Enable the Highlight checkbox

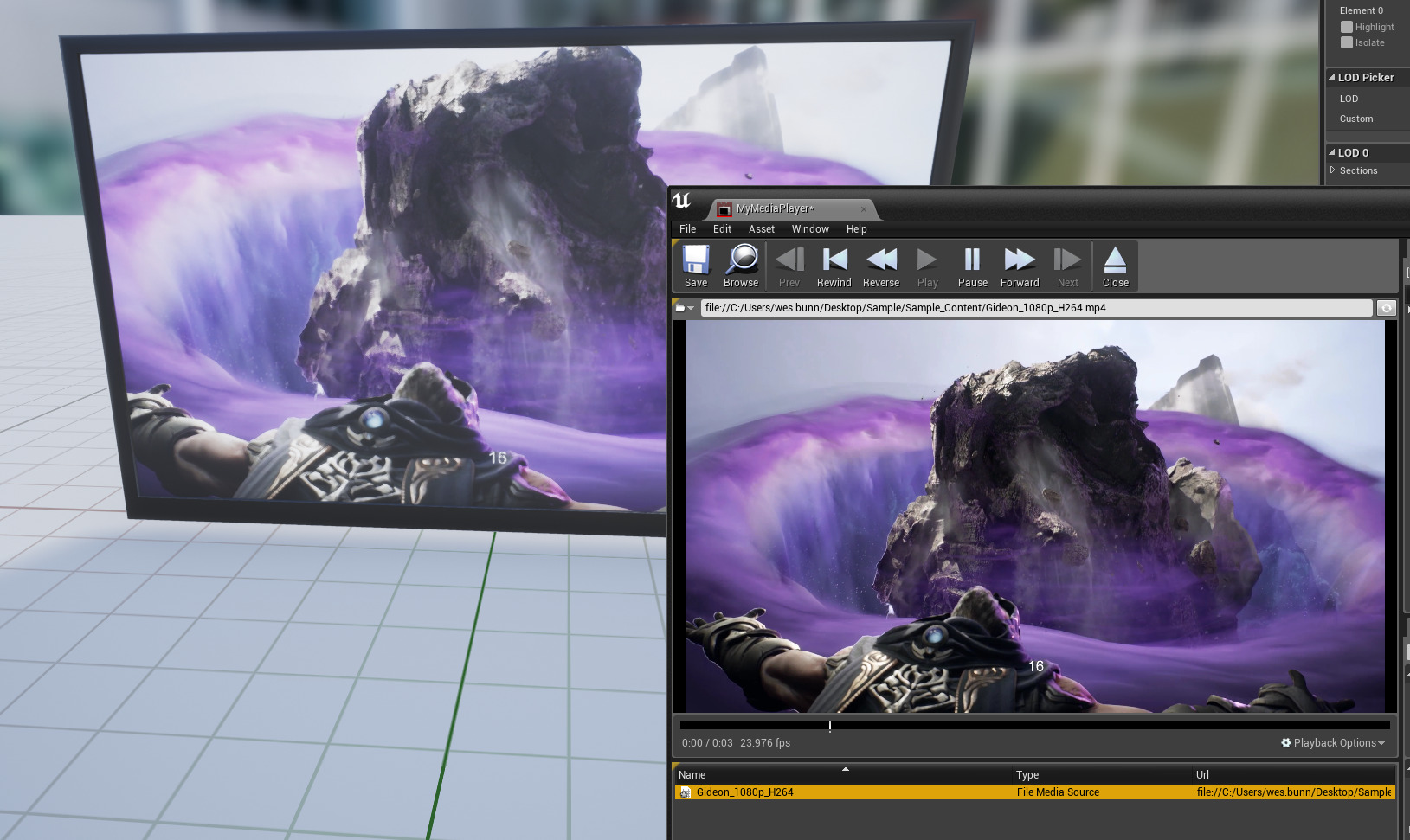click(1347, 27)
